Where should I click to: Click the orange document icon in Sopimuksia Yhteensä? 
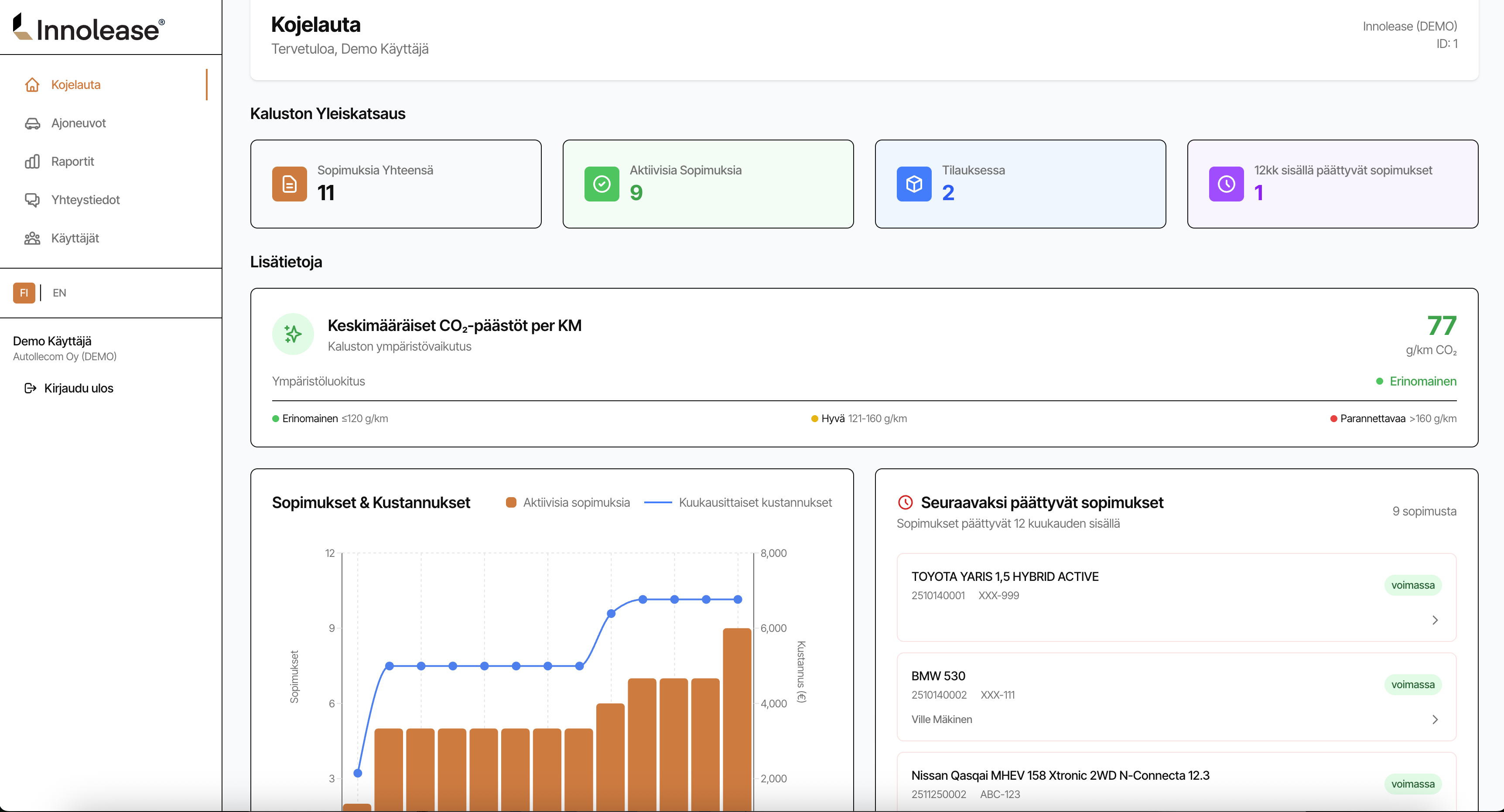(290, 184)
